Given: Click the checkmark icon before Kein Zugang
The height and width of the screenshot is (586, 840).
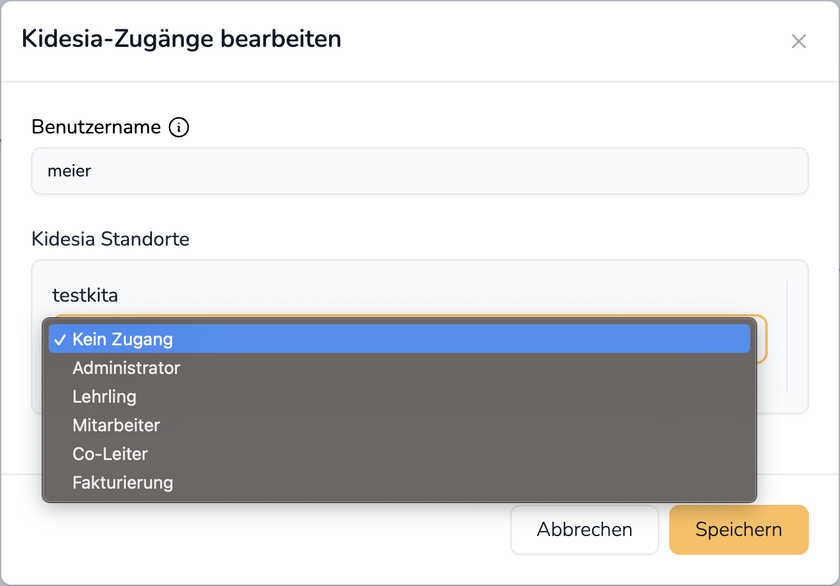Looking at the screenshot, I should coord(60,339).
